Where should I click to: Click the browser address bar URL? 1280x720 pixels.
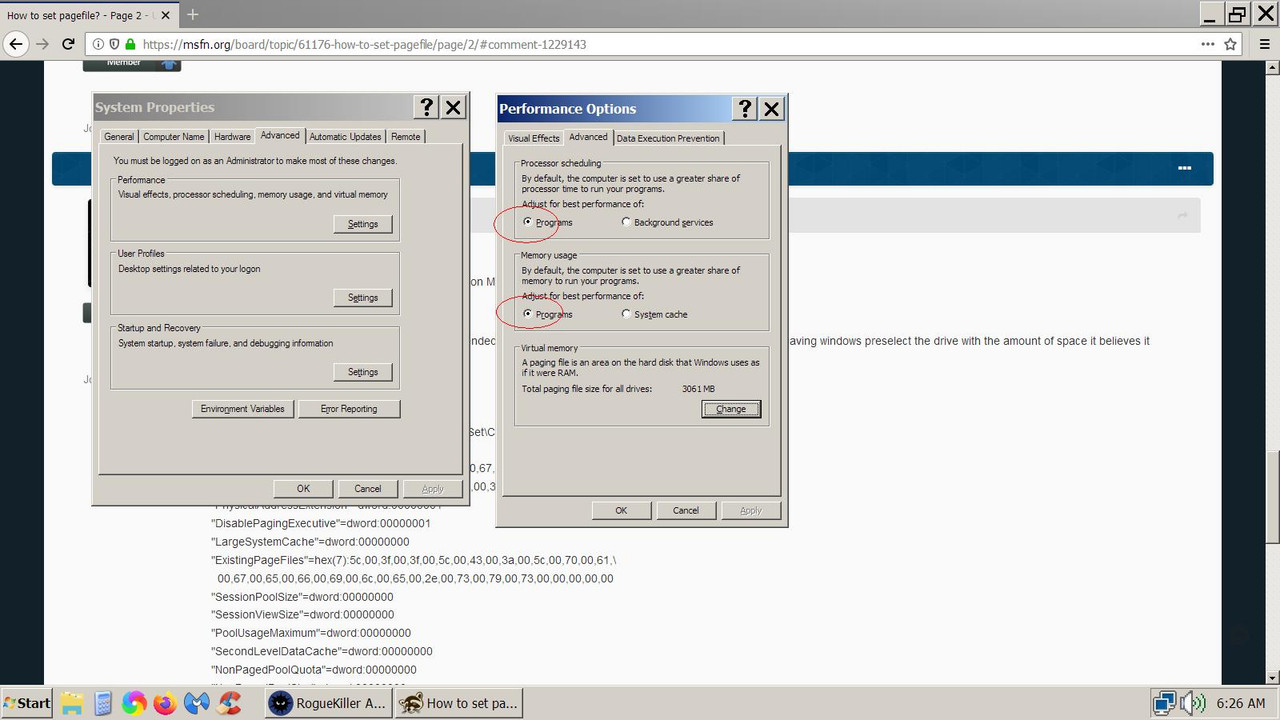point(364,44)
